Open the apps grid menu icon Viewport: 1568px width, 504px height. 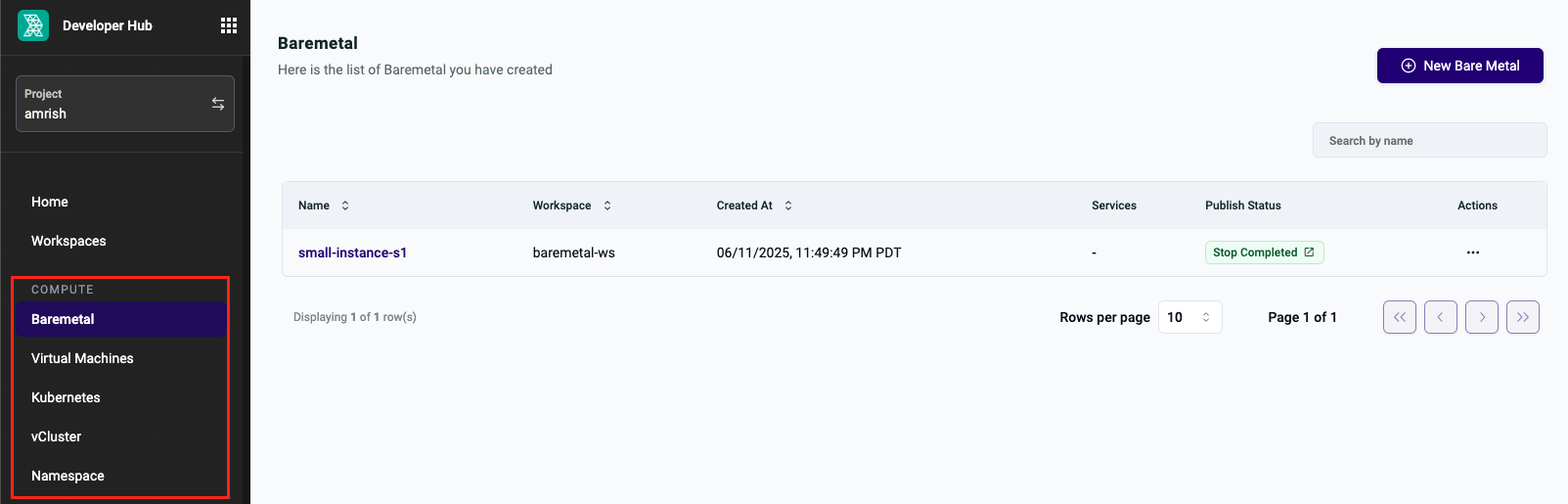tap(229, 25)
